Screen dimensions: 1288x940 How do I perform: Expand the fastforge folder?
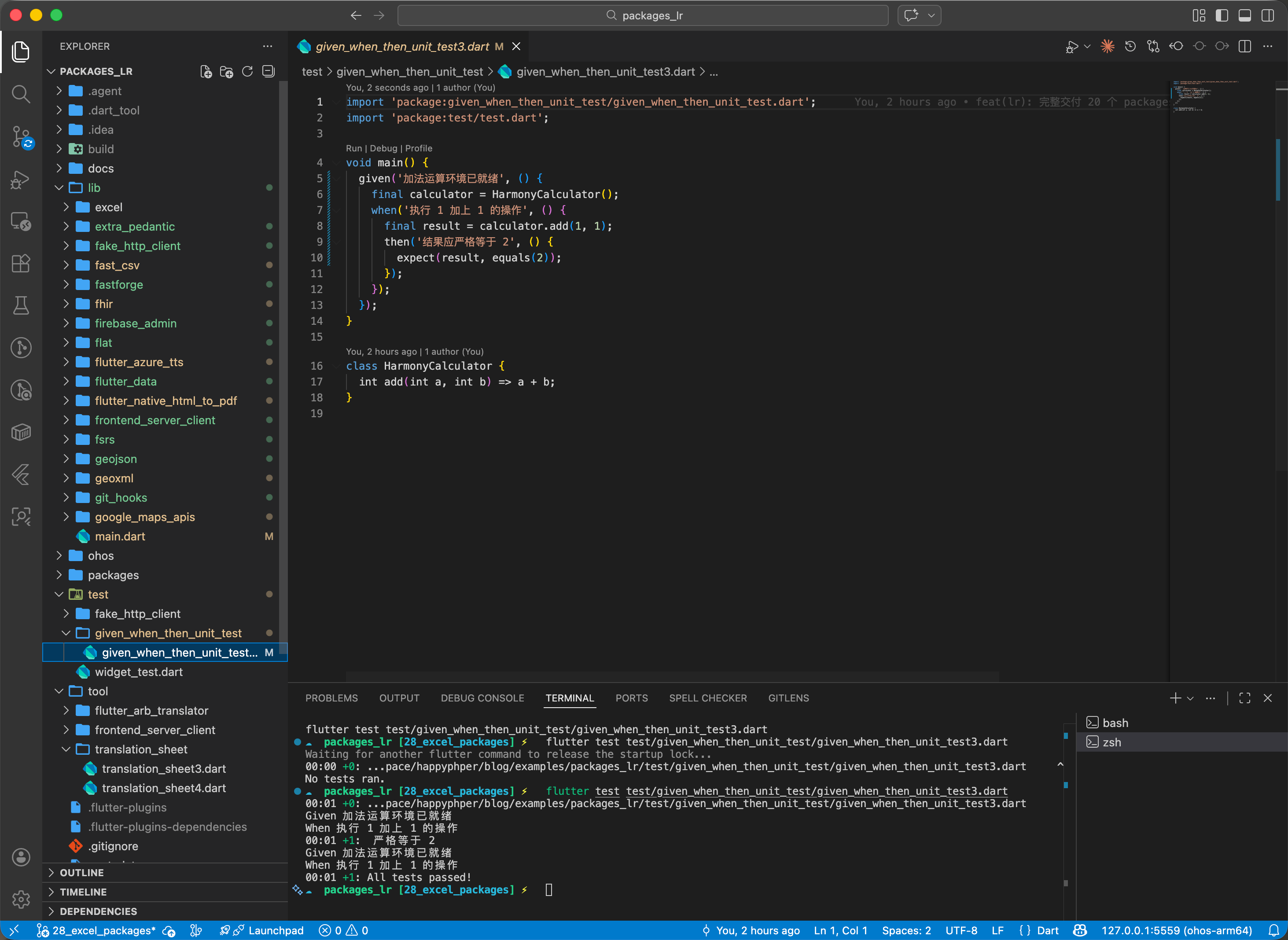pyautogui.click(x=119, y=284)
